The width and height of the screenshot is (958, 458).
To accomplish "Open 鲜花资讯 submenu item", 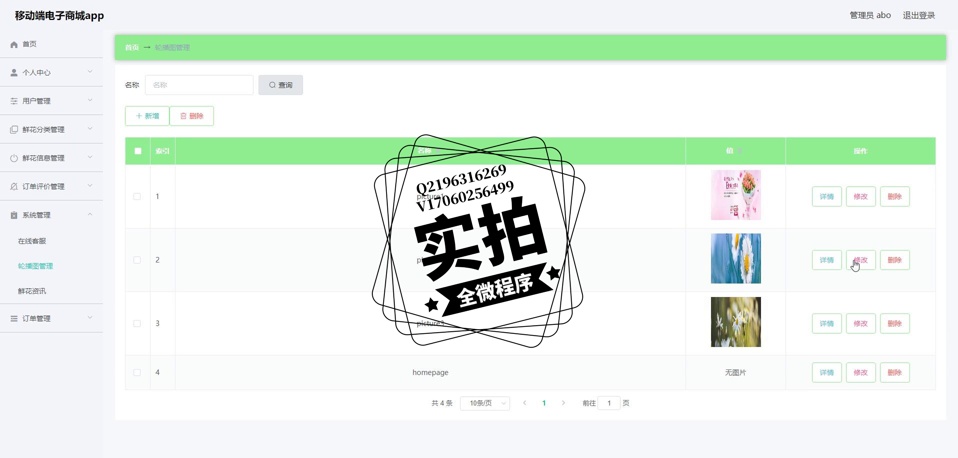I will click(32, 291).
